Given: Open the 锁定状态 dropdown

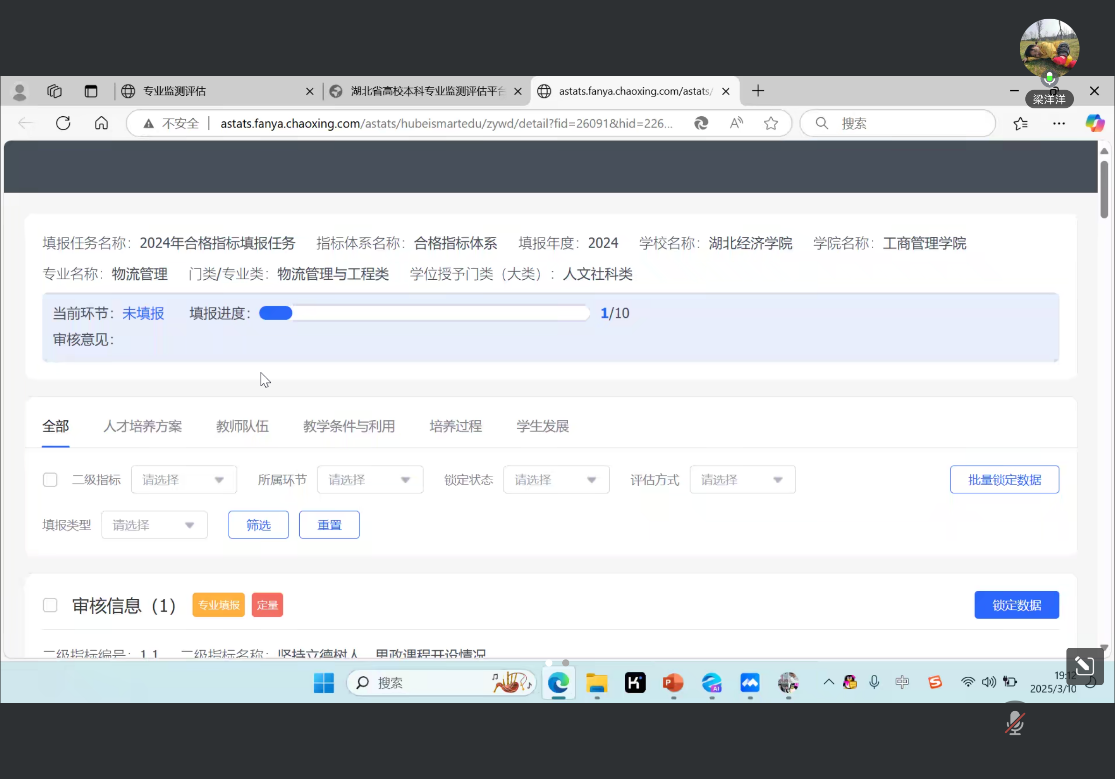Looking at the screenshot, I should [556, 480].
